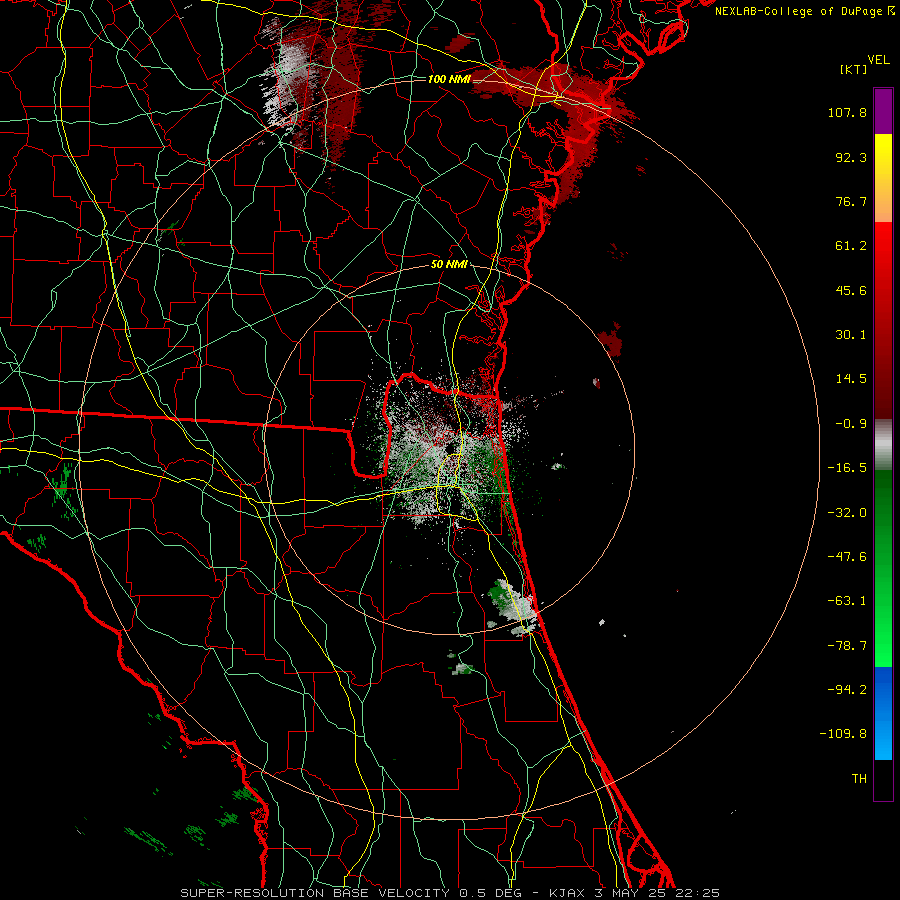Click the -78.7 velocity scale value
The width and height of the screenshot is (900, 900).
pos(847,646)
